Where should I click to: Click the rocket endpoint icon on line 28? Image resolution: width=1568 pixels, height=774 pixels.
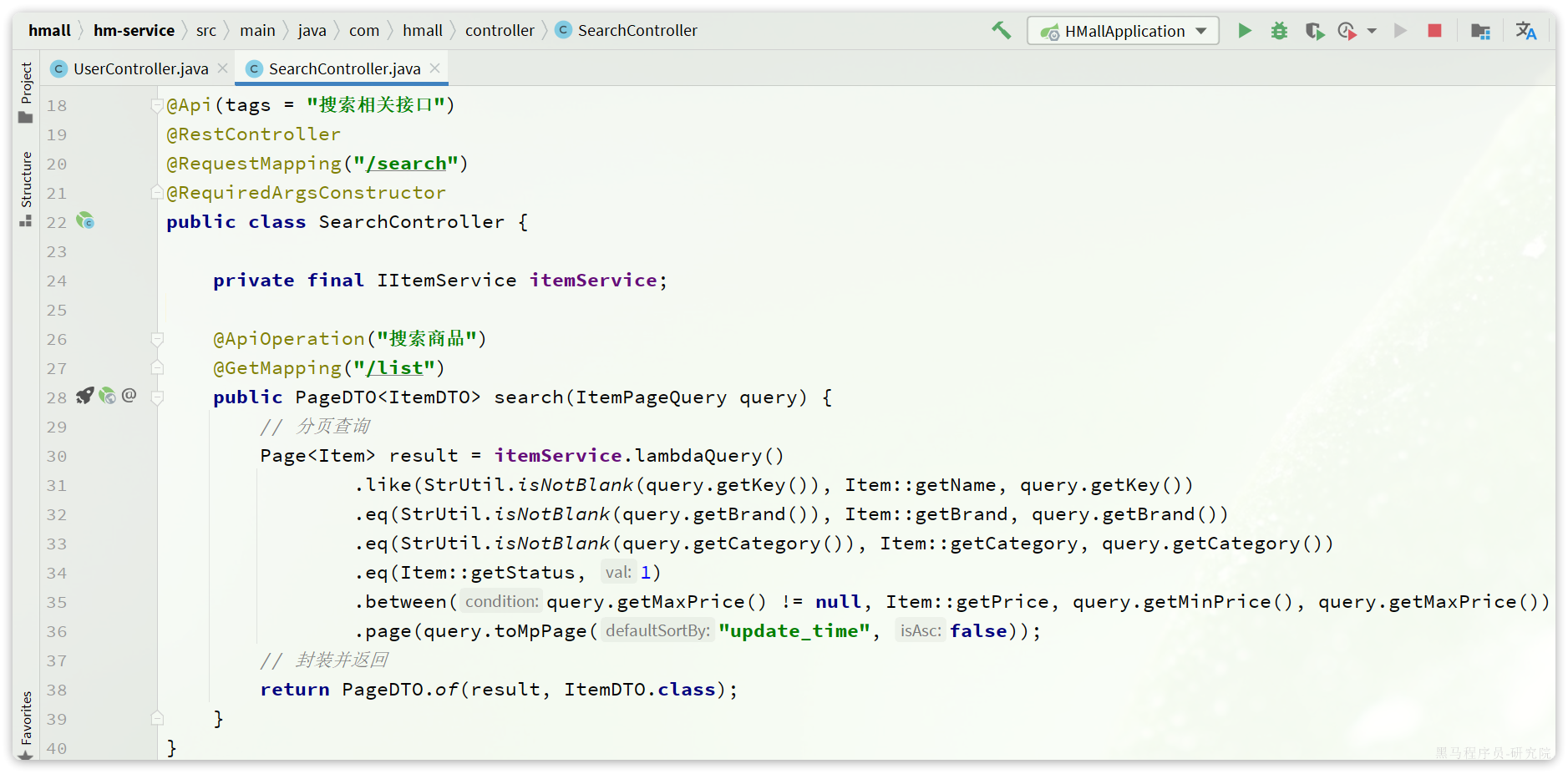click(x=84, y=396)
